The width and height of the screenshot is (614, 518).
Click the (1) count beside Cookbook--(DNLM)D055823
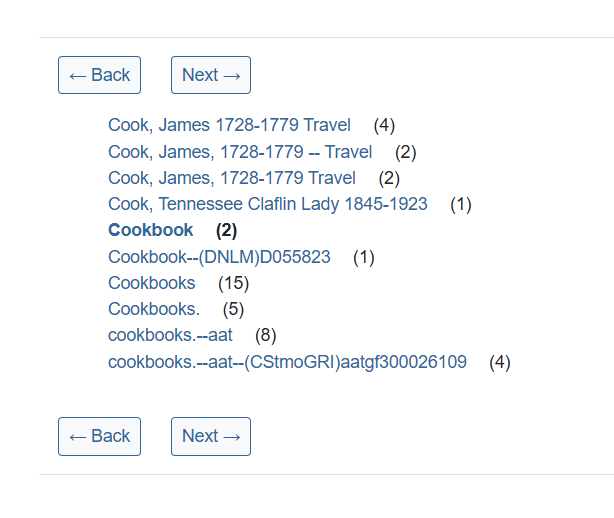pos(364,257)
